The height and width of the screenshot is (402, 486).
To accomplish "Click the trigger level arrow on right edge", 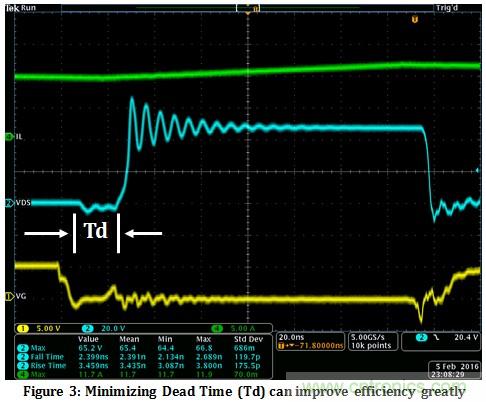I will click(477, 170).
